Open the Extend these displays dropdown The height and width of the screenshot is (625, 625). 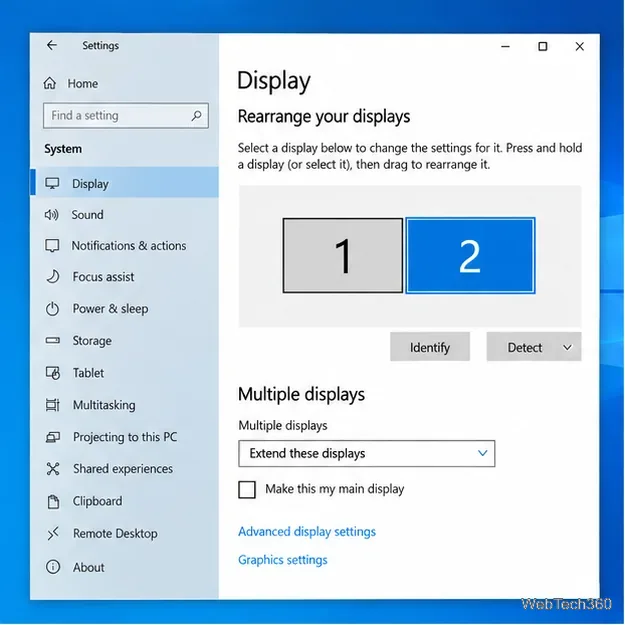click(x=367, y=454)
